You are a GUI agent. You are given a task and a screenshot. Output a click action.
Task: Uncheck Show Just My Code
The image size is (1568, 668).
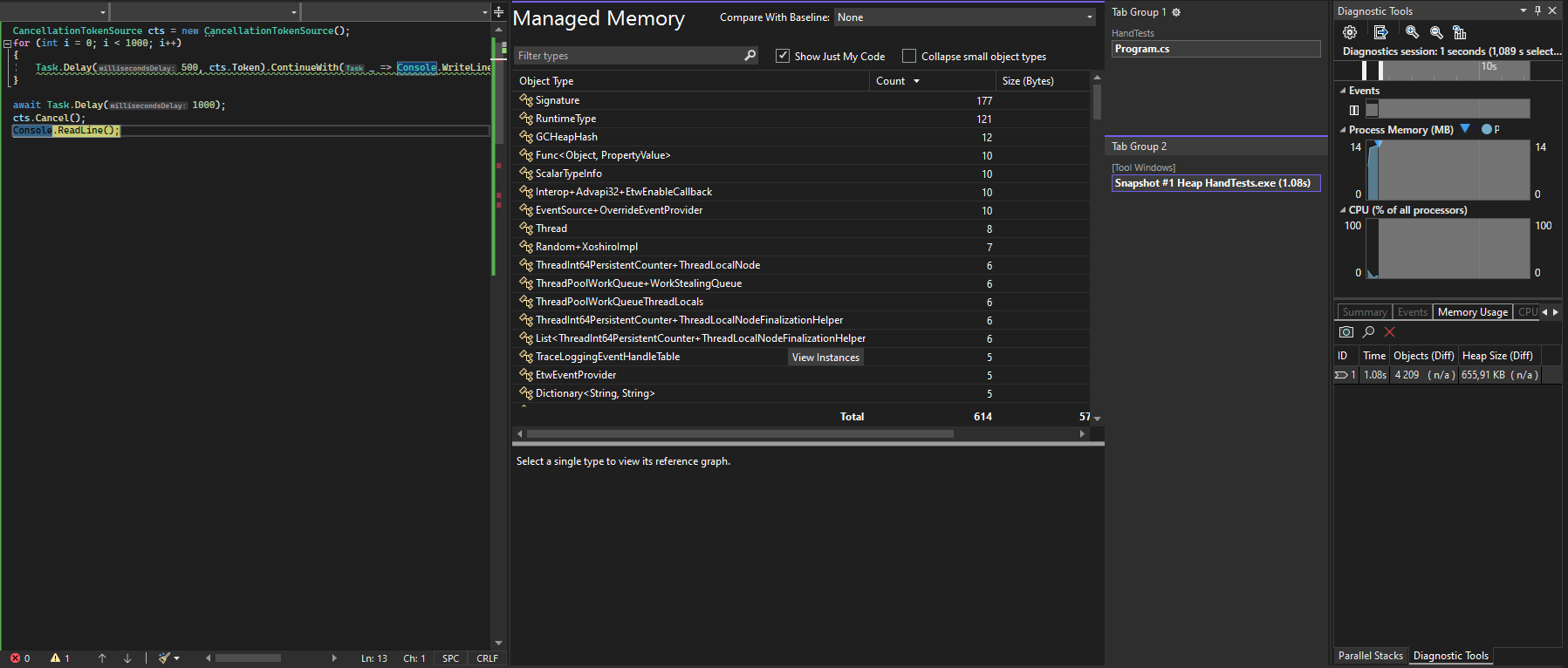point(783,56)
